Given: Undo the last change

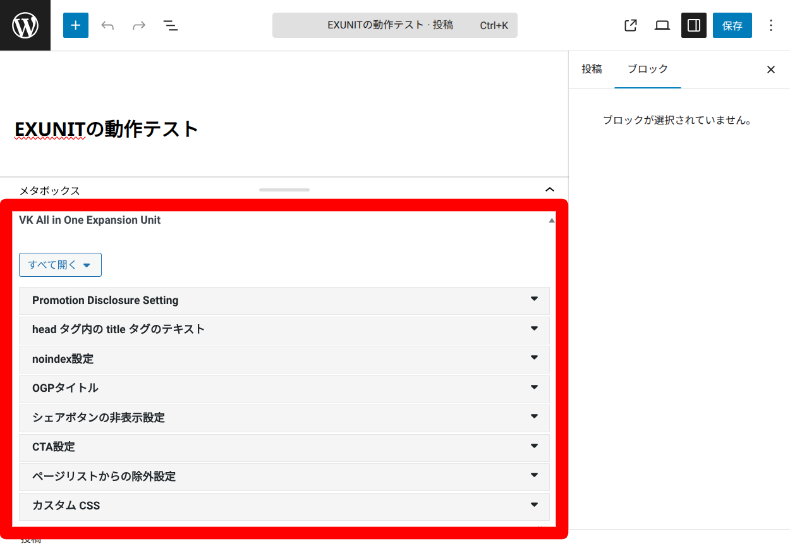Looking at the screenshot, I should point(107,25).
